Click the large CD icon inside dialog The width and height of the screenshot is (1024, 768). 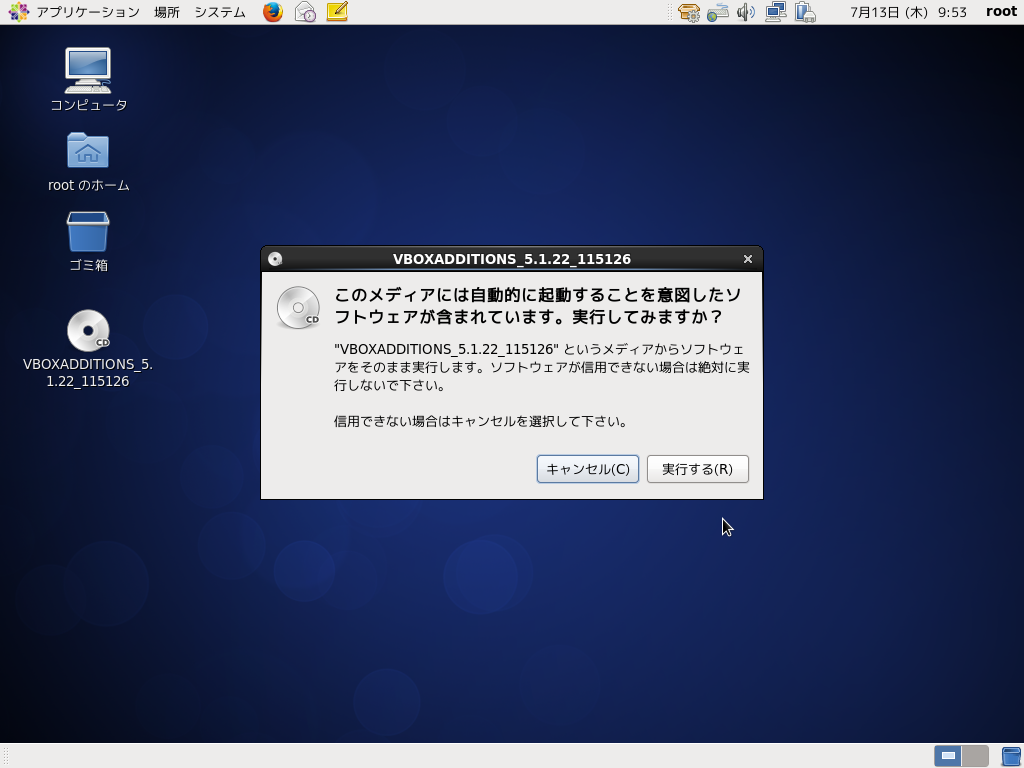click(x=298, y=308)
